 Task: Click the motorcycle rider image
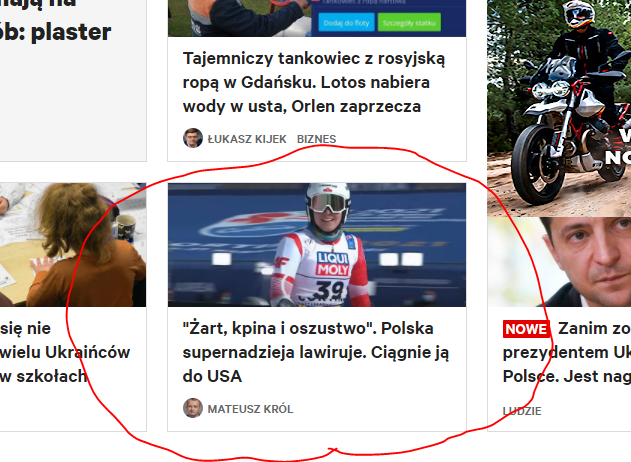[559, 108]
